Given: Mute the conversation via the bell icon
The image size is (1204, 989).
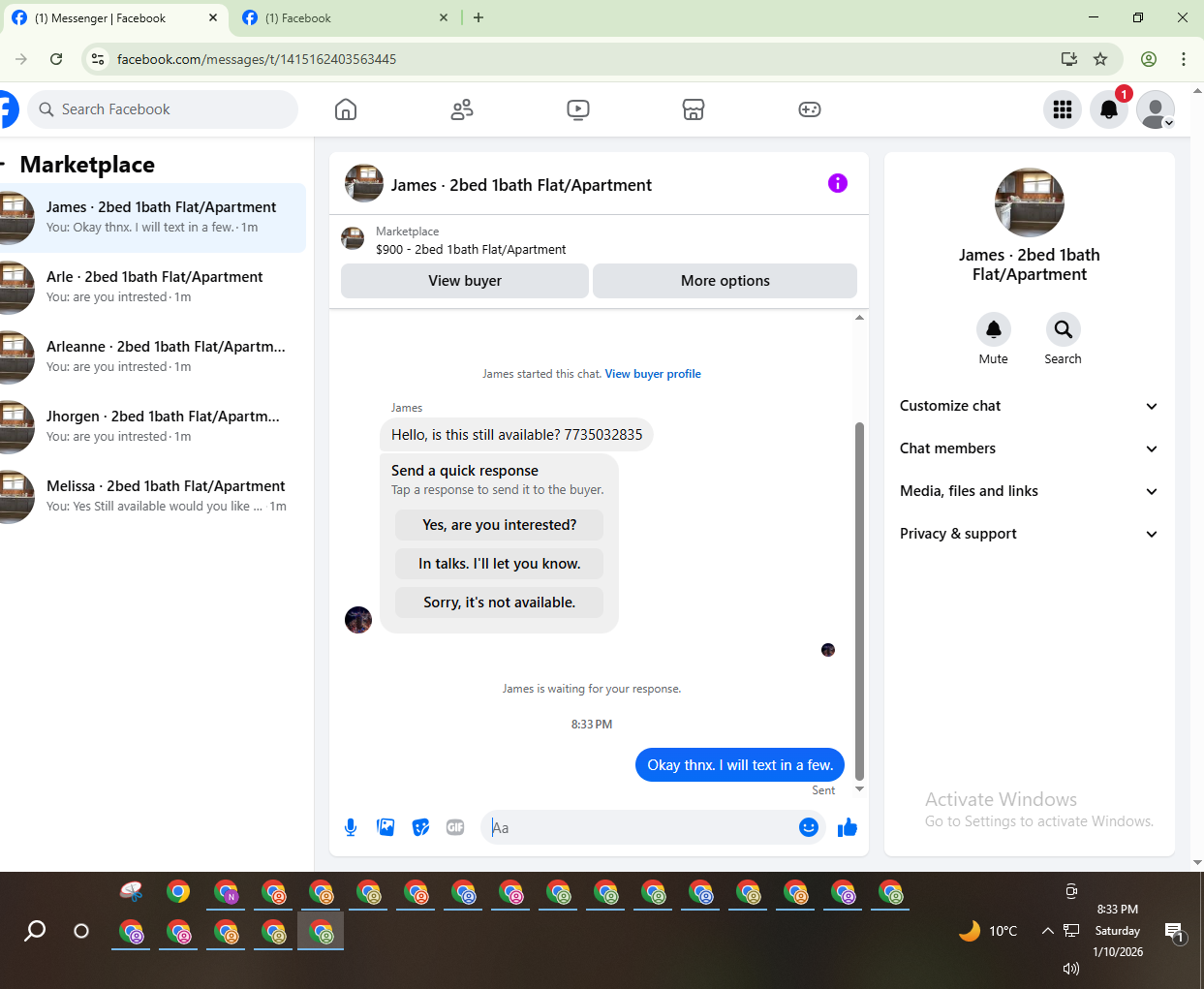Looking at the screenshot, I should 994,329.
